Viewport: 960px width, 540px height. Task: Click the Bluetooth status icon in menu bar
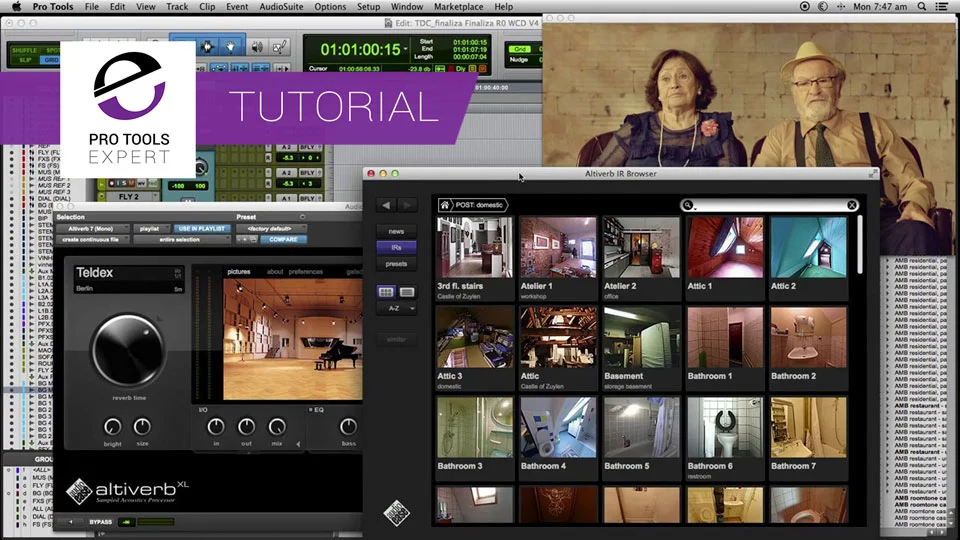(x=841, y=7)
